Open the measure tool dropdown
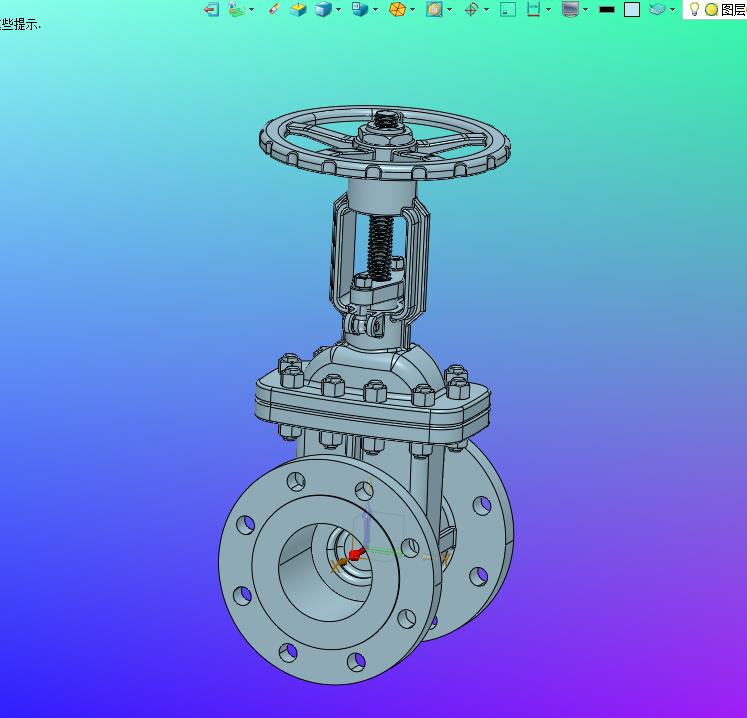Image resolution: width=747 pixels, height=718 pixels. click(548, 10)
